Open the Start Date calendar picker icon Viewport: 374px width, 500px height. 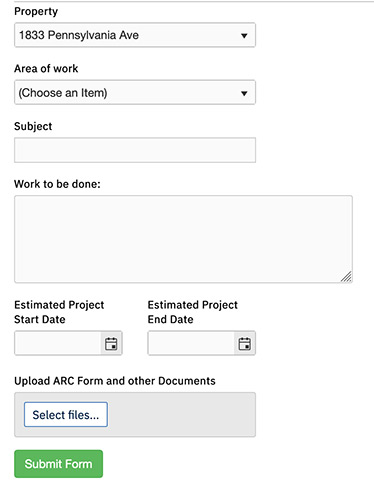pos(111,343)
